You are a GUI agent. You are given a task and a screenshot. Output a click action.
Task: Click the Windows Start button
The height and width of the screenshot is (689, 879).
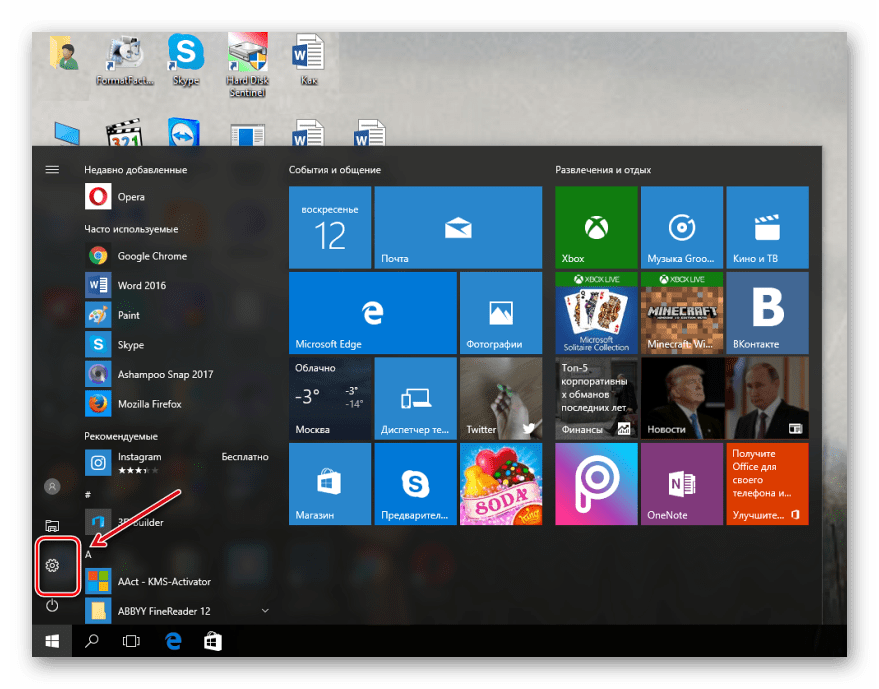coord(52,641)
